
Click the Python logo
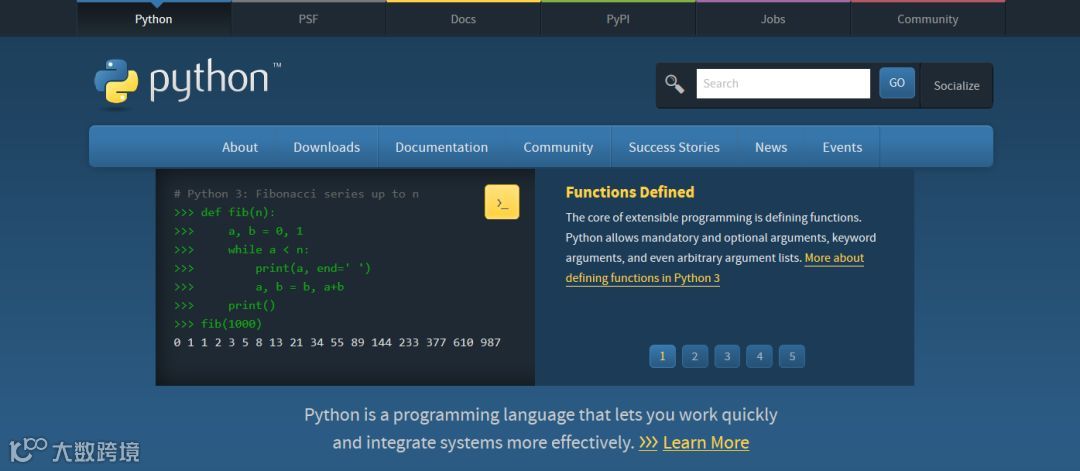tap(187, 83)
